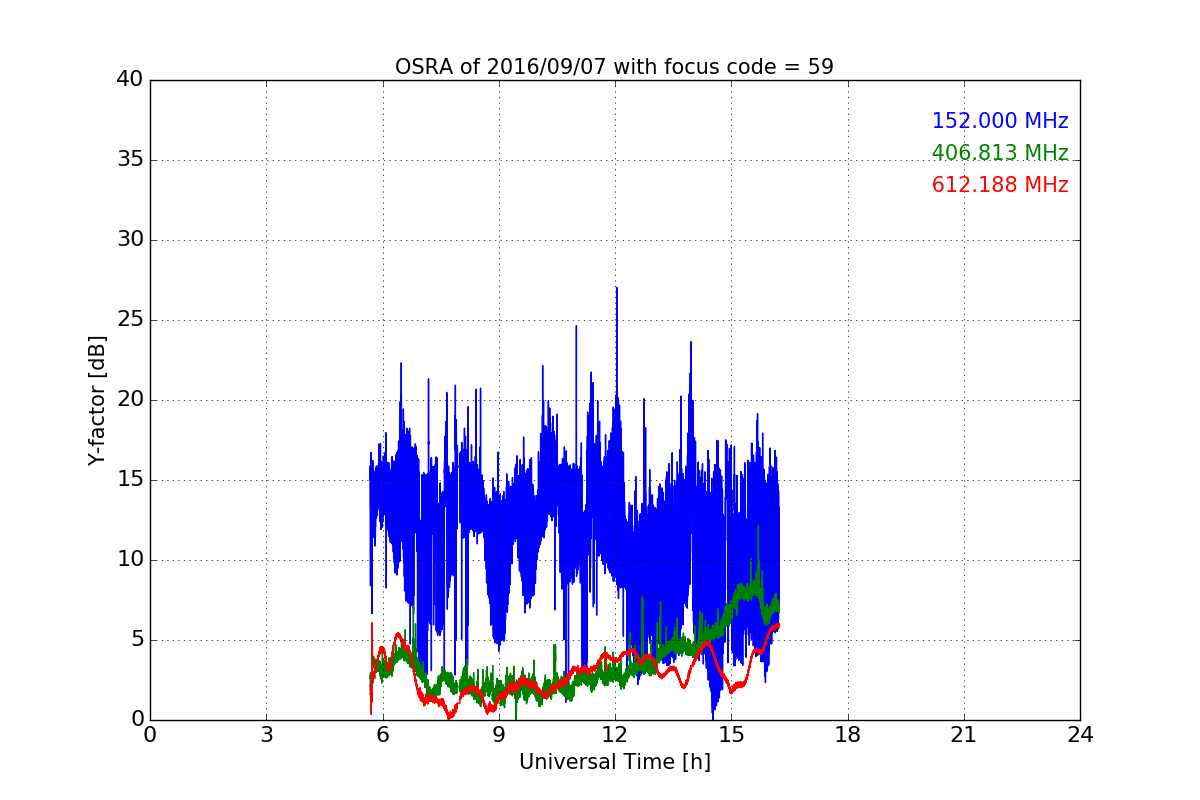Click the plot title 'OSRA of 2016/09/07 with focus code = 59'
This screenshot has height=800, width=1200.
point(614,67)
